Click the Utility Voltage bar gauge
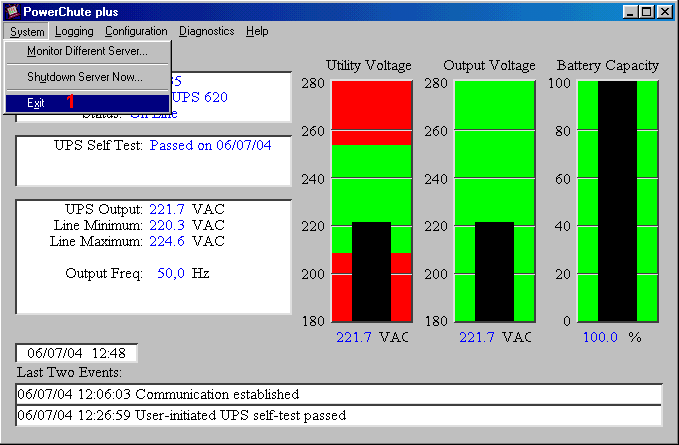The height and width of the screenshot is (445, 679). (372, 201)
